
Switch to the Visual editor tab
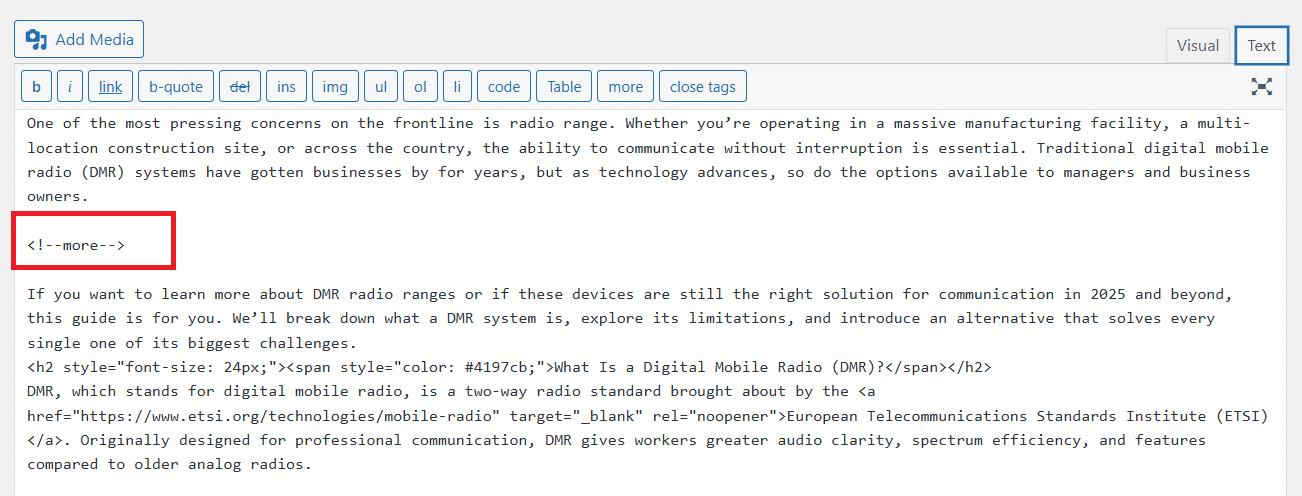pyautogui.click(x=1197, y=45)
